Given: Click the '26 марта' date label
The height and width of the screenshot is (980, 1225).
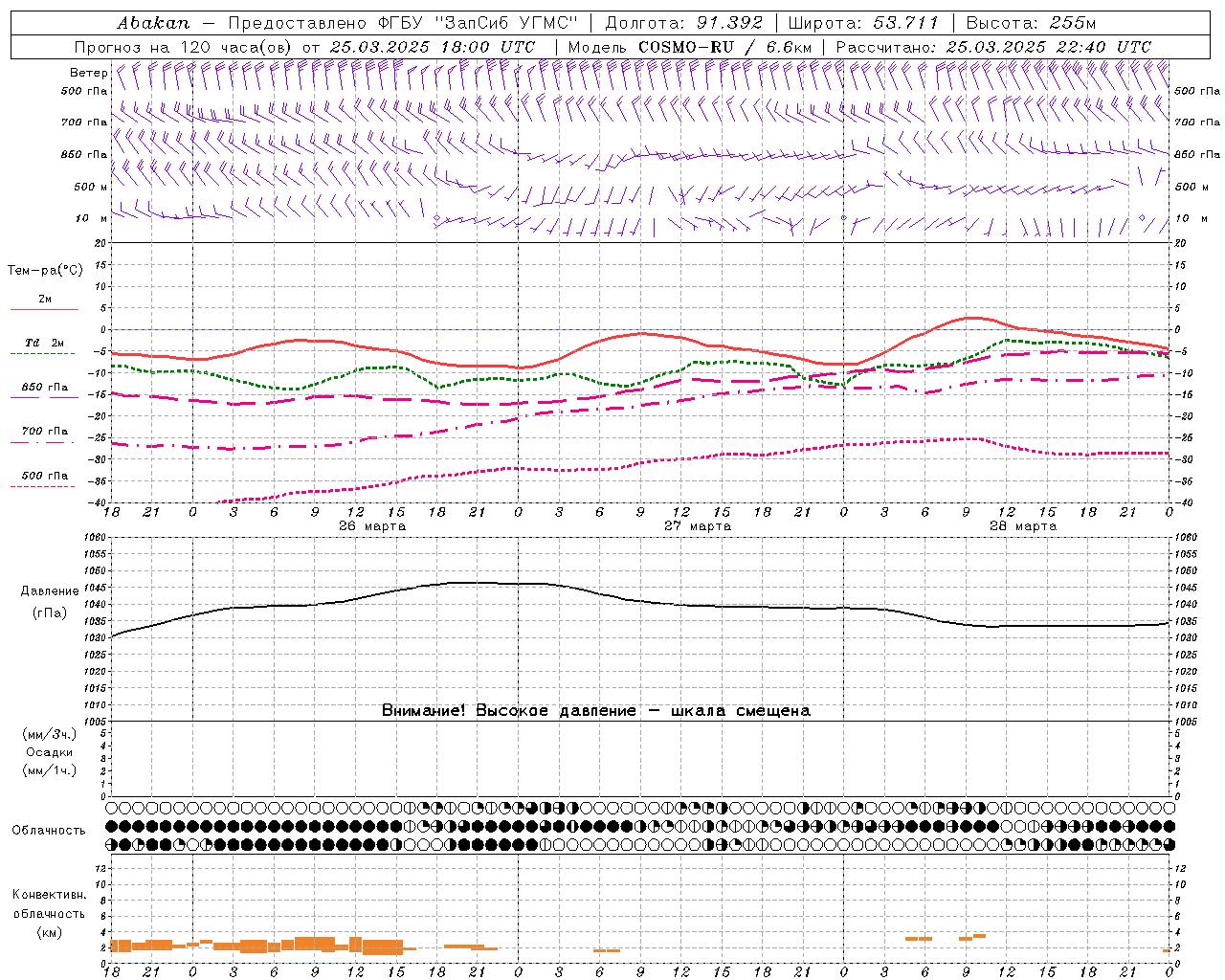Looking at the screenshot, I should (372, 526).
